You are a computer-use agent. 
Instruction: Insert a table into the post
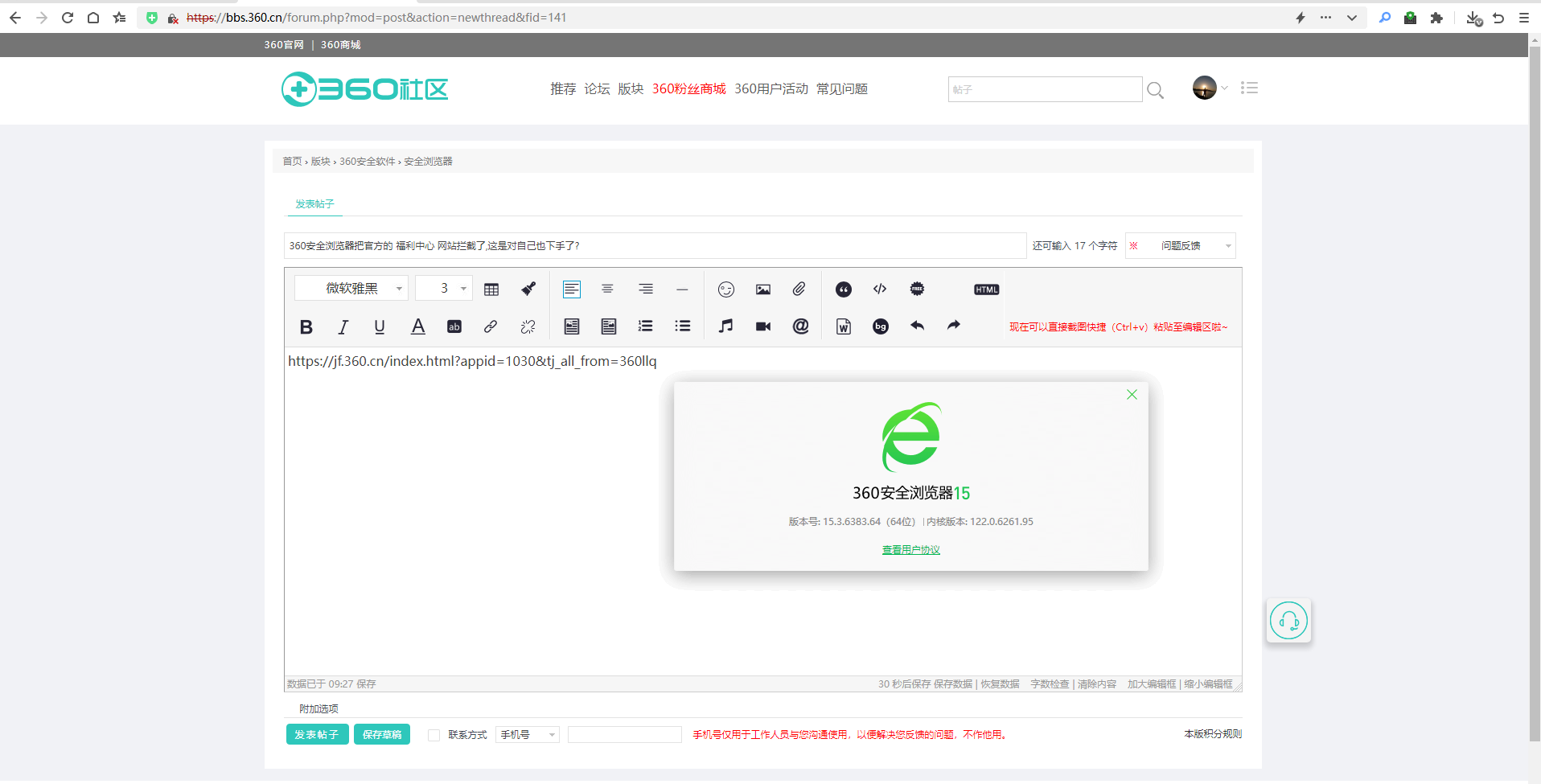click(x=491, y=289)
